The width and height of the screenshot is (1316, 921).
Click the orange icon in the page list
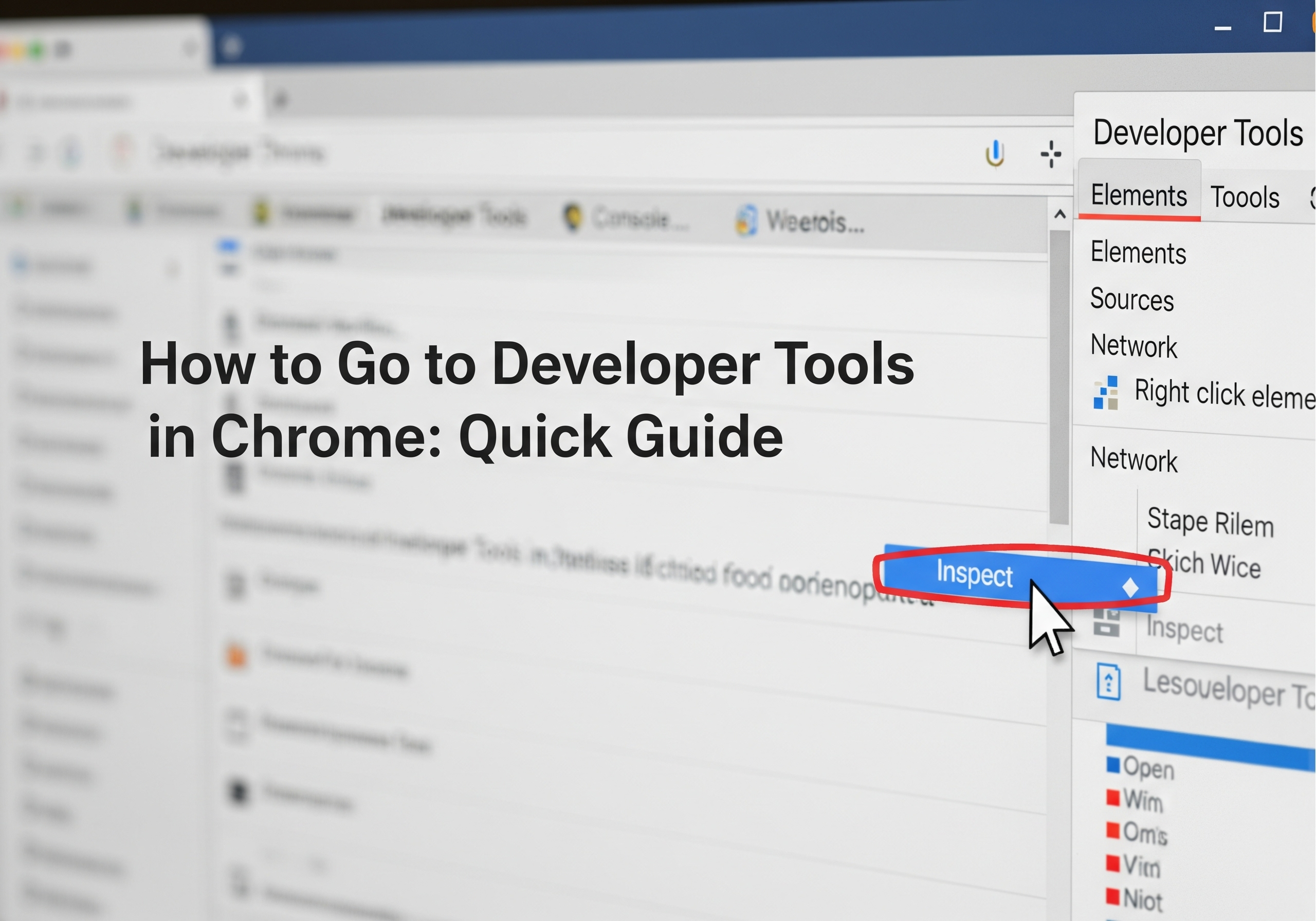click(x=236, y=656)
